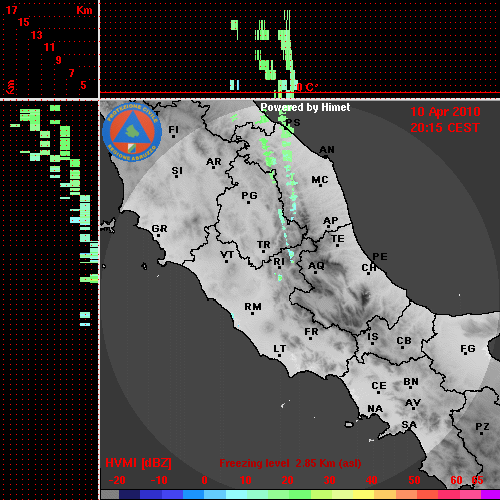Click the '20' dBZ scale value
The height and width of the screenshot is (500, 500).
(x=287, y=480)
